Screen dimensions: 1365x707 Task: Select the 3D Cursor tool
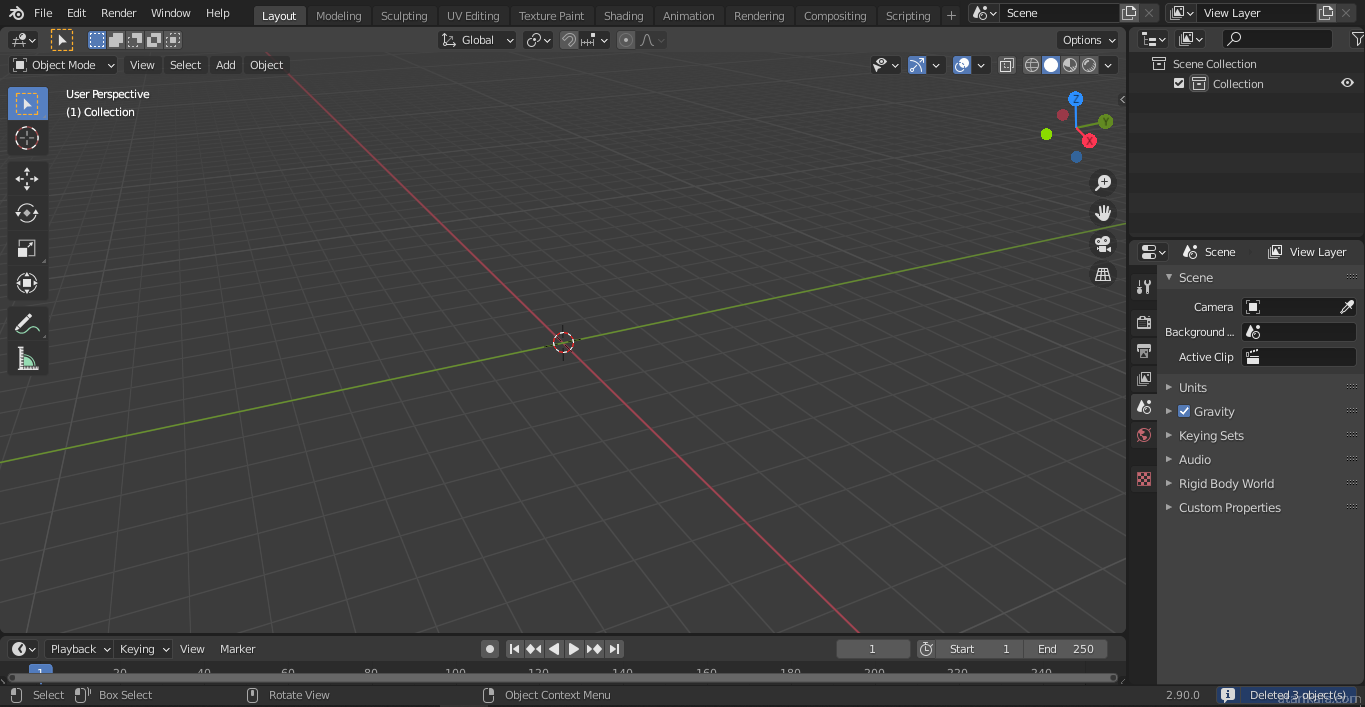[27, 138]
